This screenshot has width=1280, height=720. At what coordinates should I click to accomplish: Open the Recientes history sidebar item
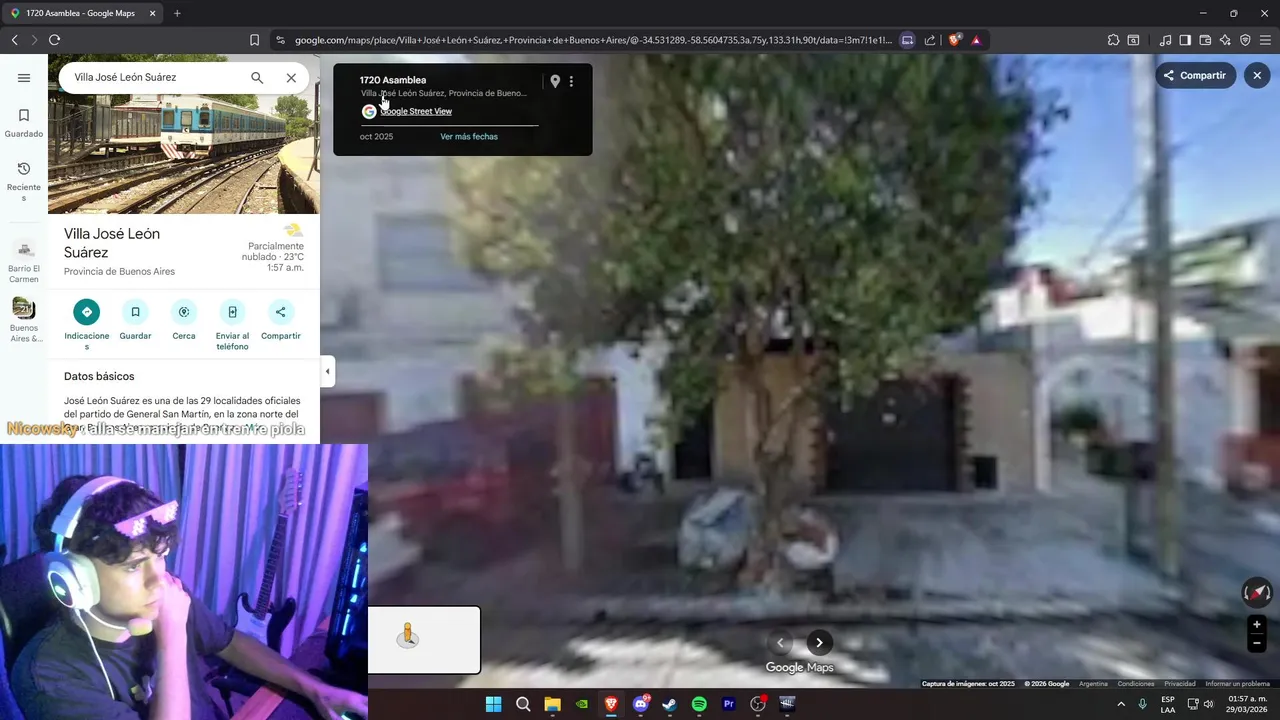point(24,181)
